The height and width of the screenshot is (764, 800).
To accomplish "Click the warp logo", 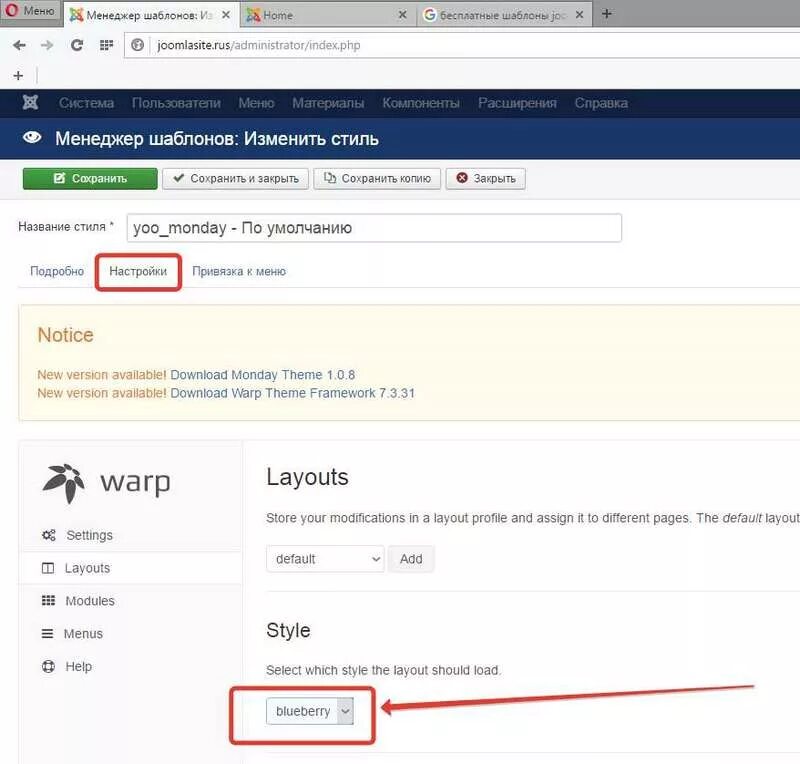I will point(106,482).
